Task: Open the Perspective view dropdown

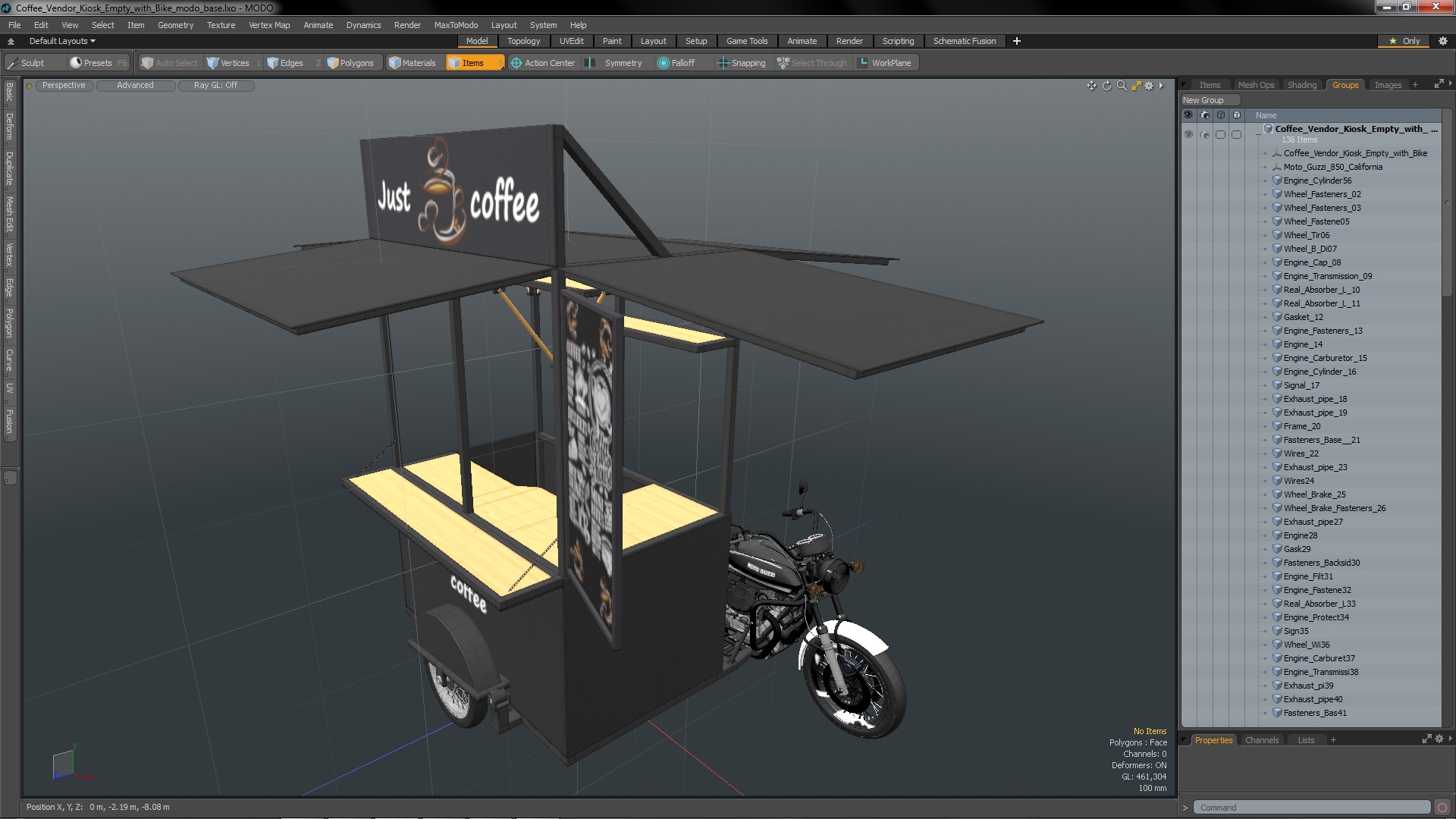Action: click(64, 86)
